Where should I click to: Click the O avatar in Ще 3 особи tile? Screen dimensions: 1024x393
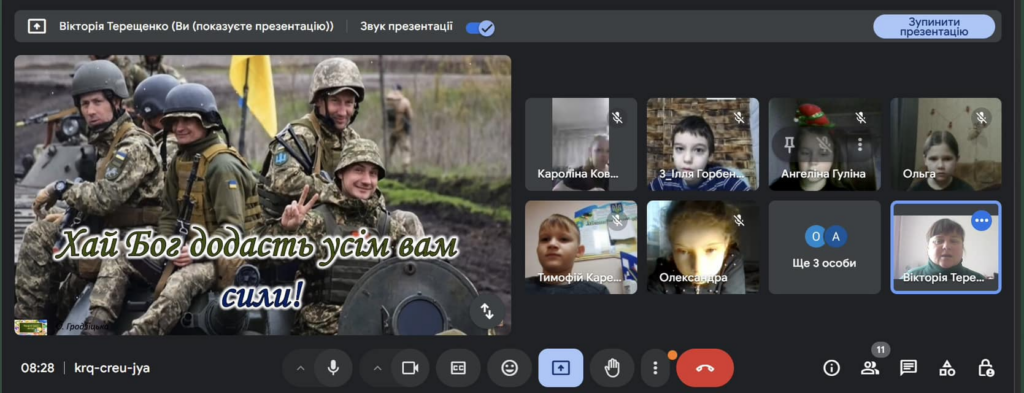point(815,236)
